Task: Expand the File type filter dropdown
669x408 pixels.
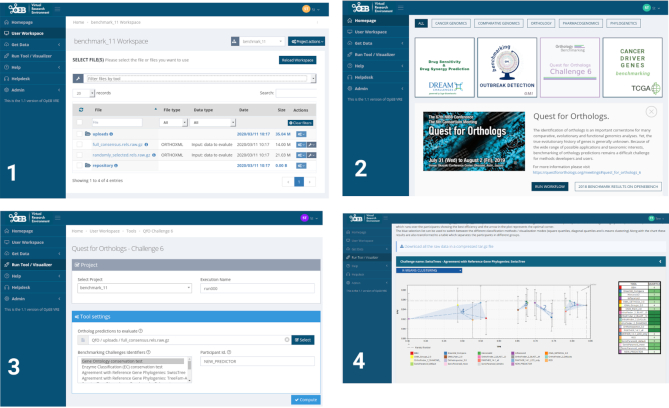Action: pyautogui.click(x=171, y=121)
